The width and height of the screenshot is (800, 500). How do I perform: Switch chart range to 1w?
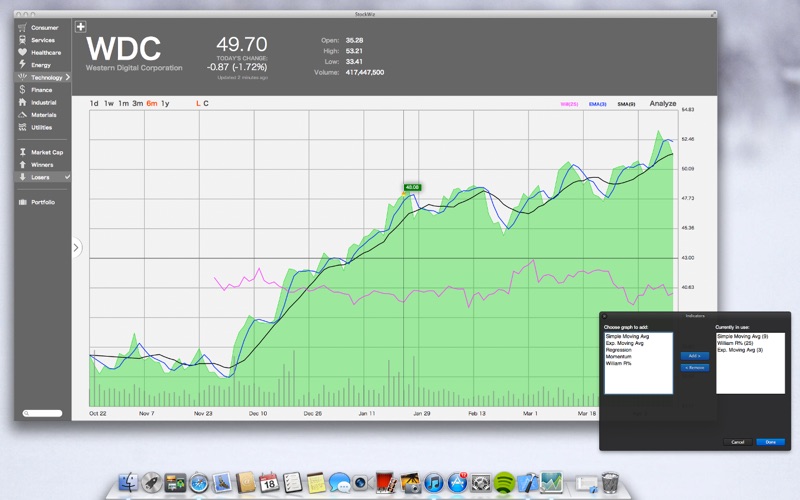(x=109, y=103)
